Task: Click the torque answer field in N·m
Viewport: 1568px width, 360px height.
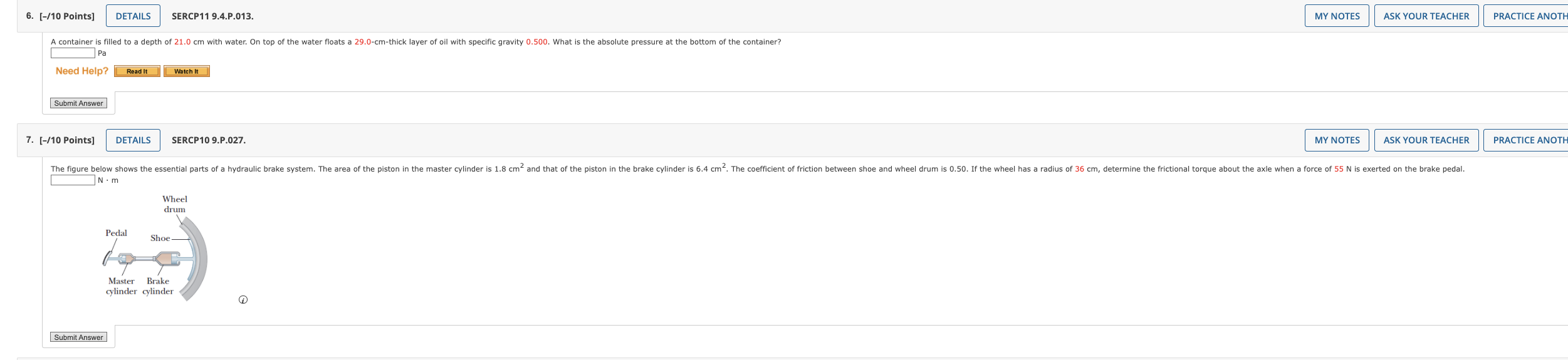Action: pyautogui.click(x=73, y=180)
